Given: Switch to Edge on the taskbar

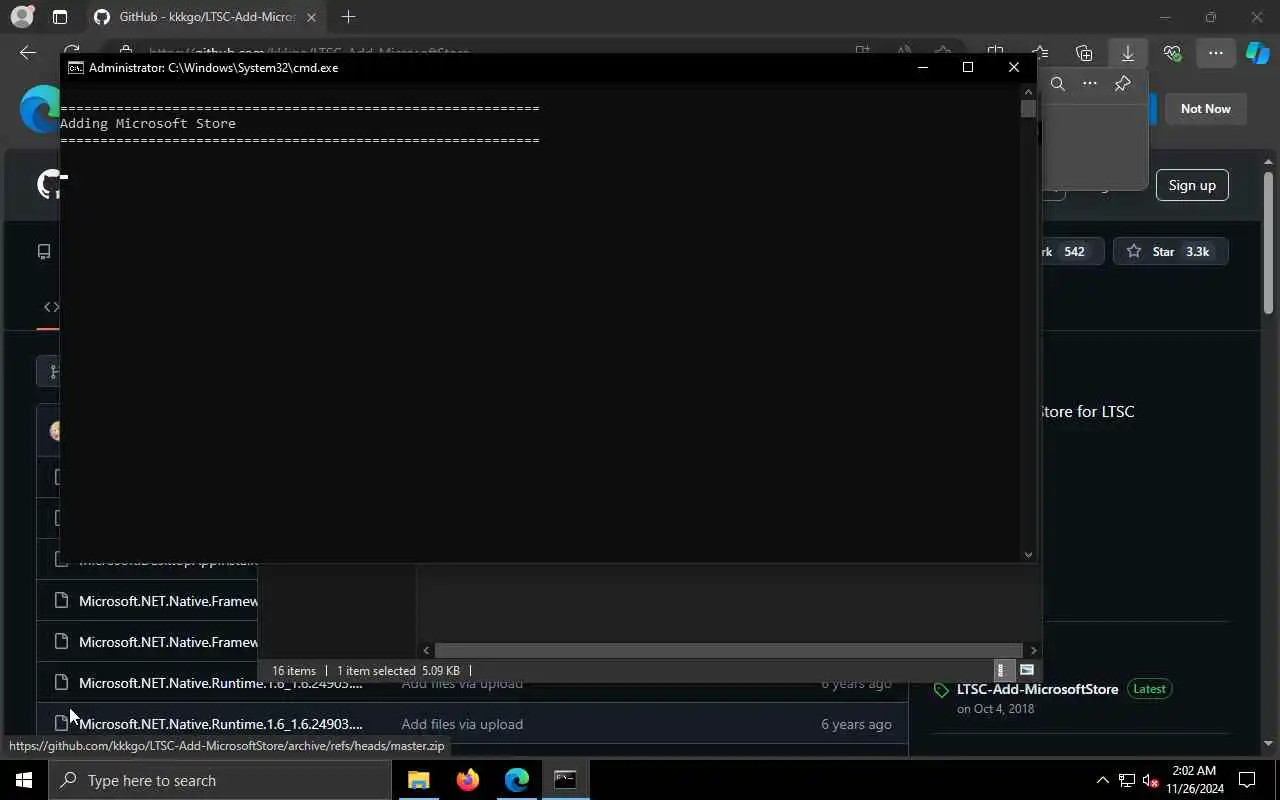Looking at the screenshot, I should pos(517,780).
